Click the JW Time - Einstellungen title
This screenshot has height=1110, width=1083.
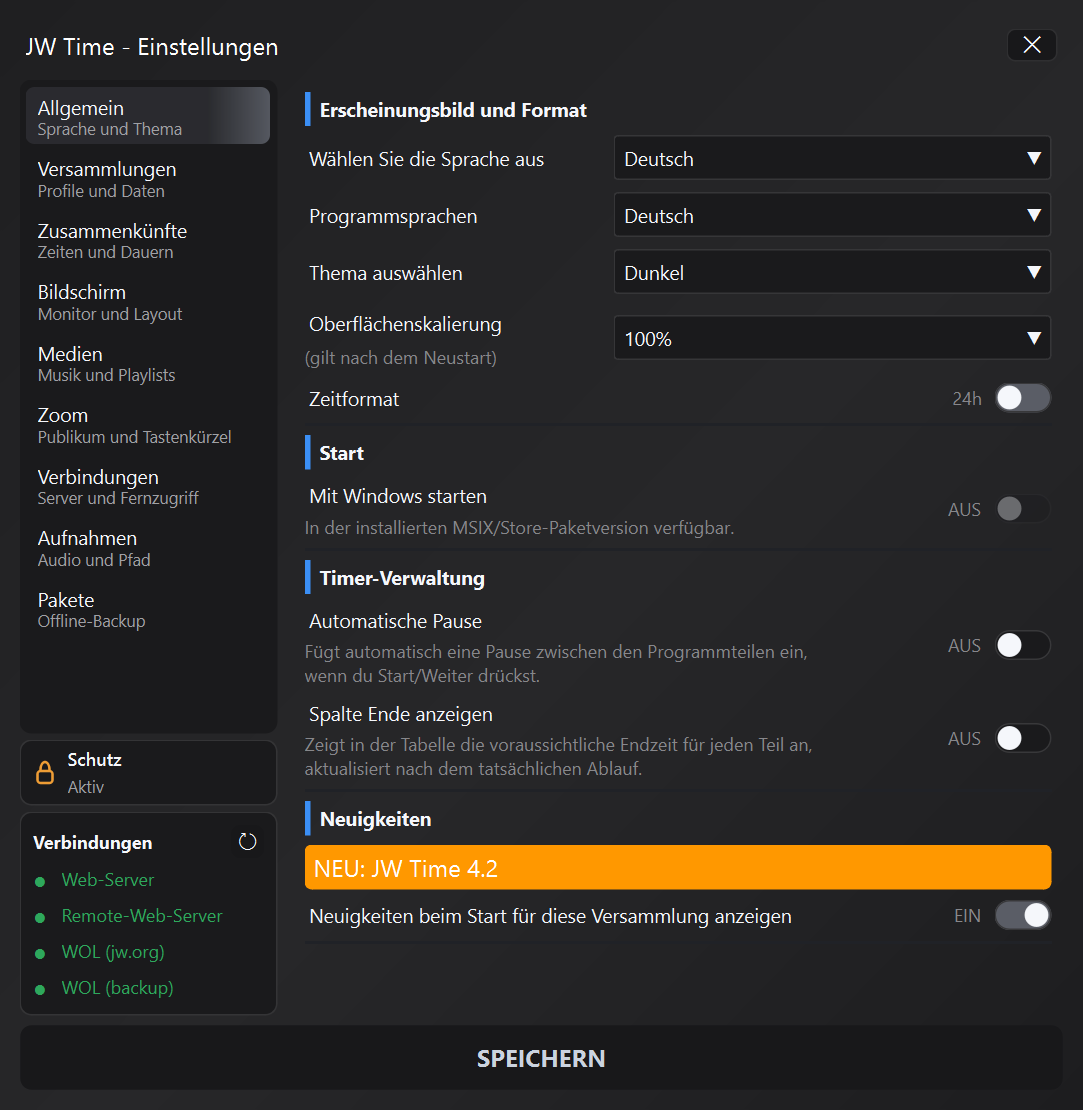pos(151,47)
